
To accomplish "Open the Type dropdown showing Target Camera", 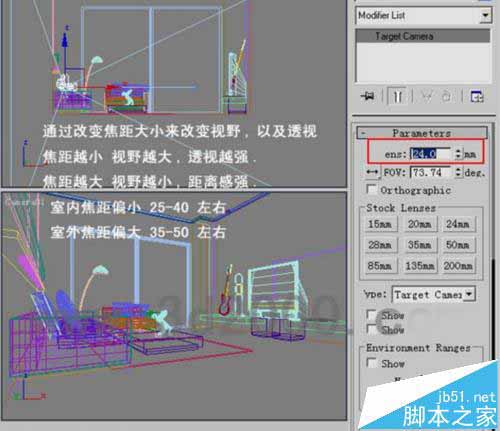I will coord(433,294).
